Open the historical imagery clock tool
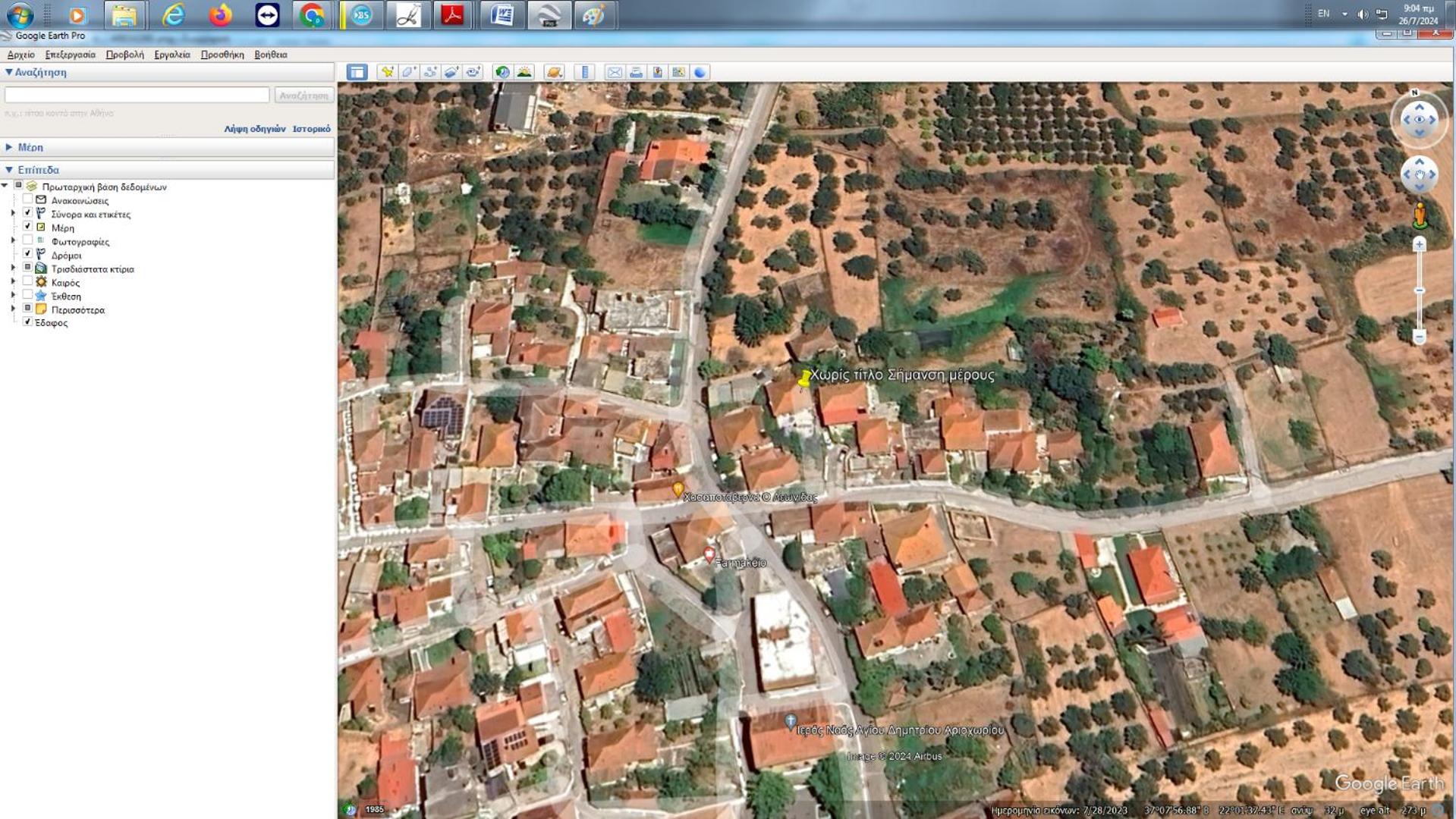This screenshot has height=819, width=1456. (502, 72)
